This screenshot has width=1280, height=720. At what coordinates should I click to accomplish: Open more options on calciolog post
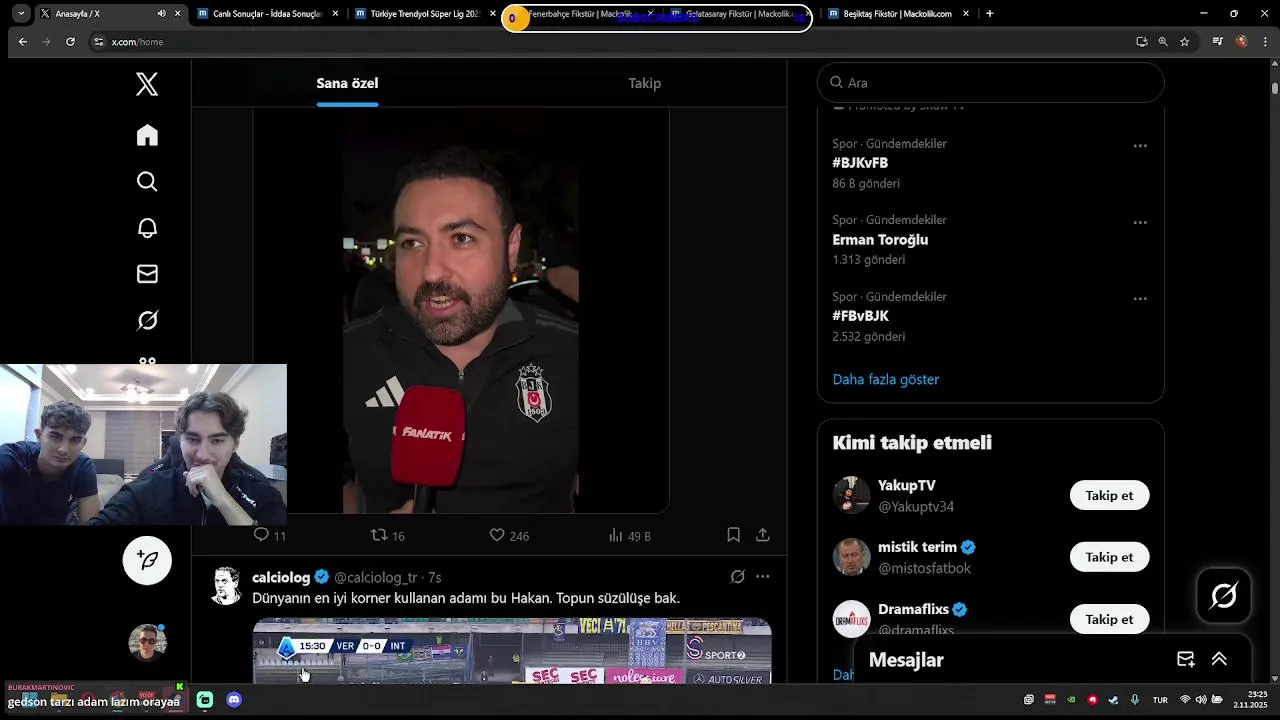762,577
